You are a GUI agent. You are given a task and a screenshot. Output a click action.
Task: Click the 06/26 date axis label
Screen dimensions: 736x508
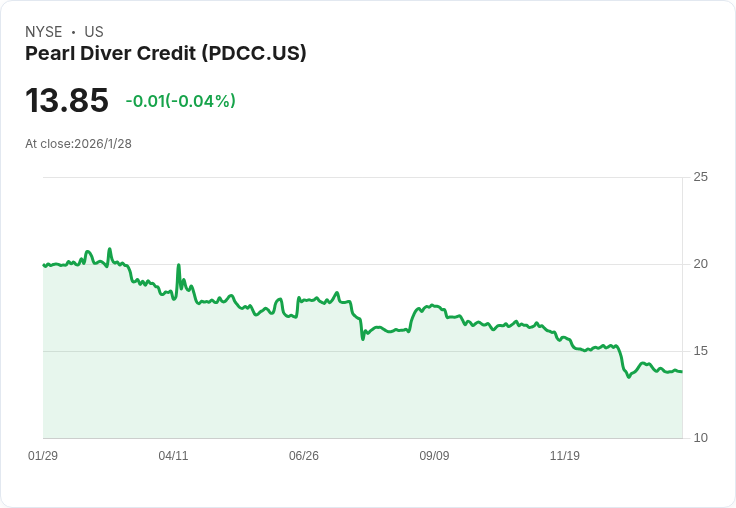point(304,456)
